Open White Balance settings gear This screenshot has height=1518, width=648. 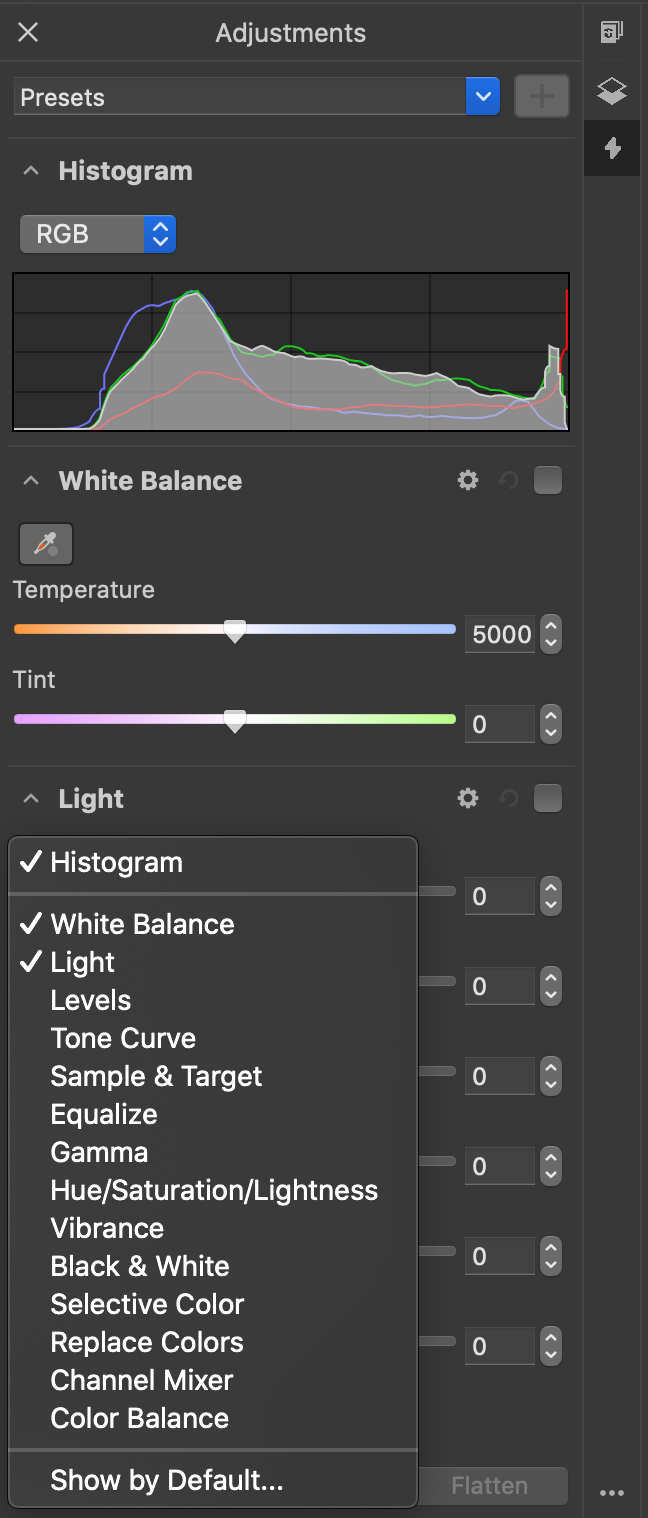[468, 481]
